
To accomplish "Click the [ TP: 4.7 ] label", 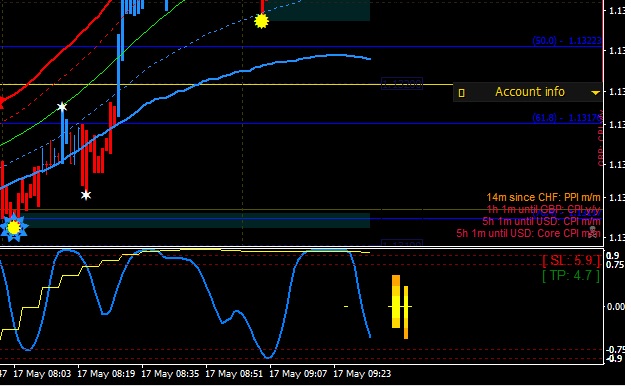I will [x=571, y=276].
